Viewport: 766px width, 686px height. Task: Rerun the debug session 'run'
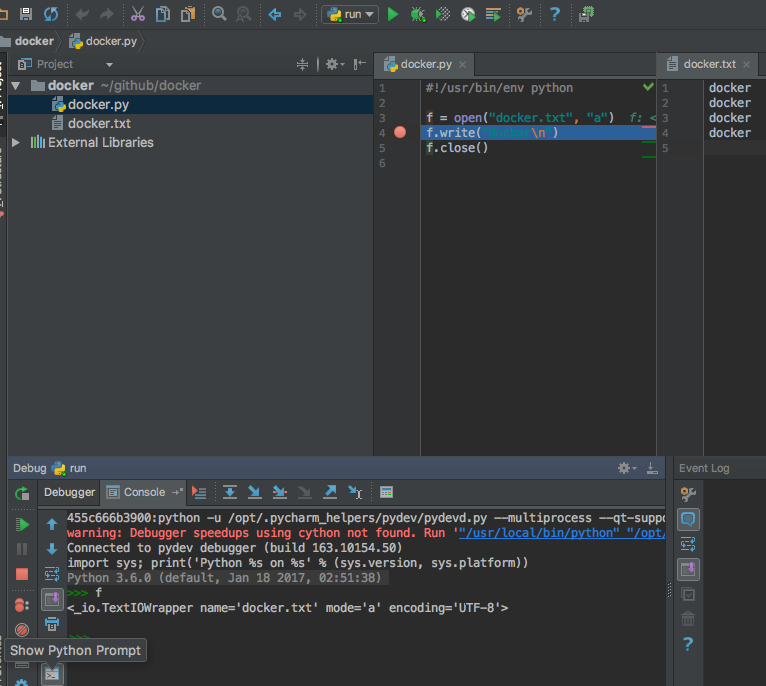pyautogui.click(x=22, y=493)
